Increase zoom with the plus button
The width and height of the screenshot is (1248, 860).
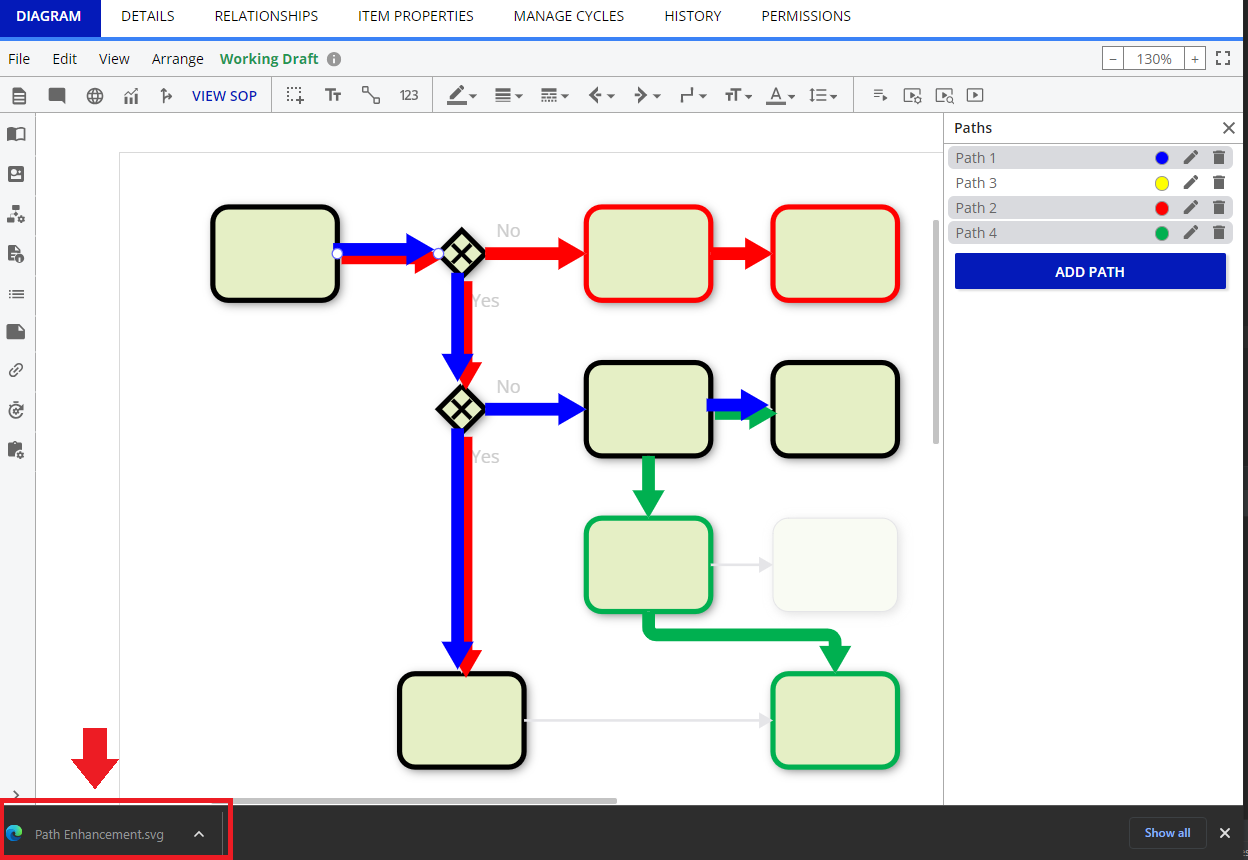pyautogui.click(x=1194, y=59)
